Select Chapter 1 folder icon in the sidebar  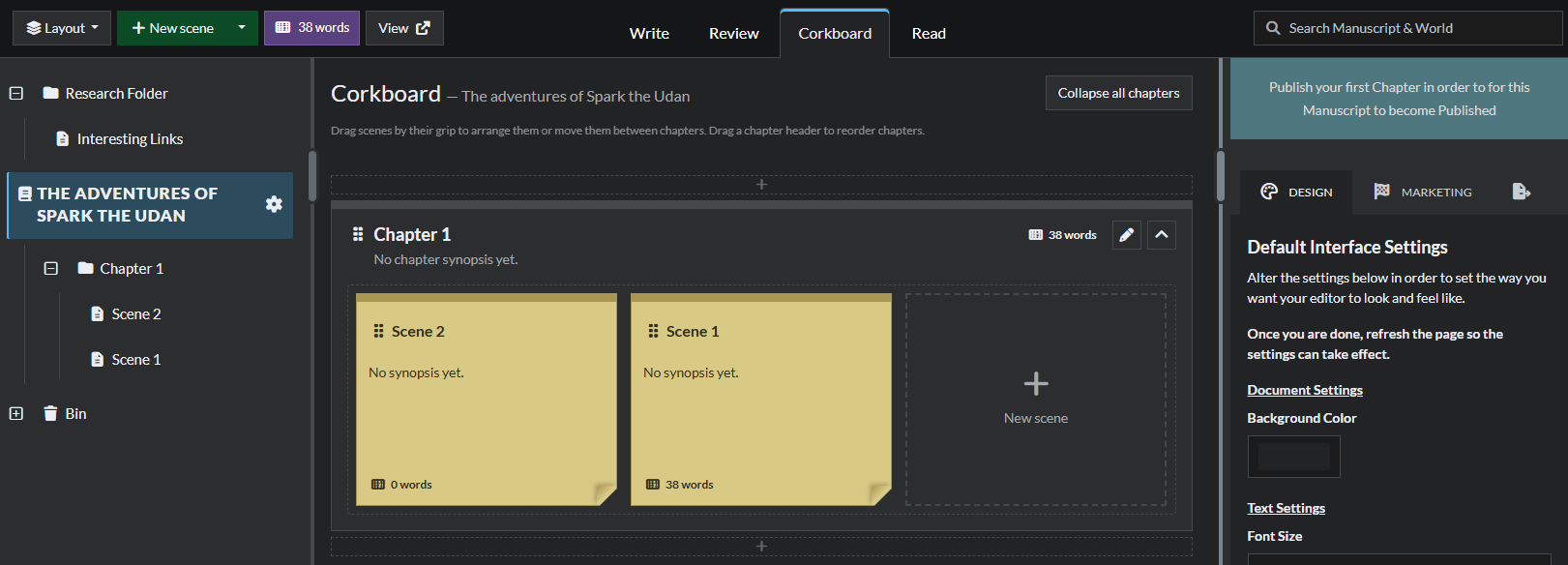(x=86, y=268)
